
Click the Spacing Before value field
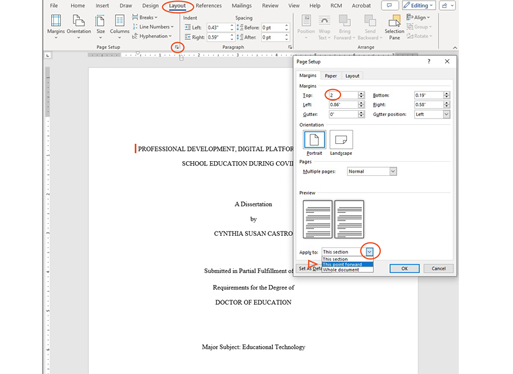[272, 27]
